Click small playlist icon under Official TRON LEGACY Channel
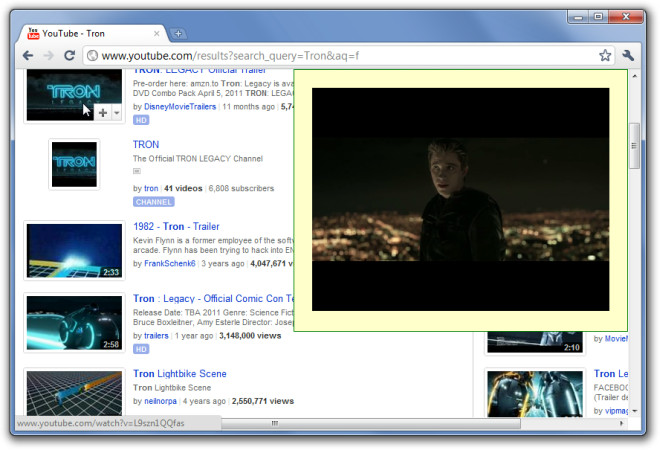 pyautogui.click(x=137, y=171)
